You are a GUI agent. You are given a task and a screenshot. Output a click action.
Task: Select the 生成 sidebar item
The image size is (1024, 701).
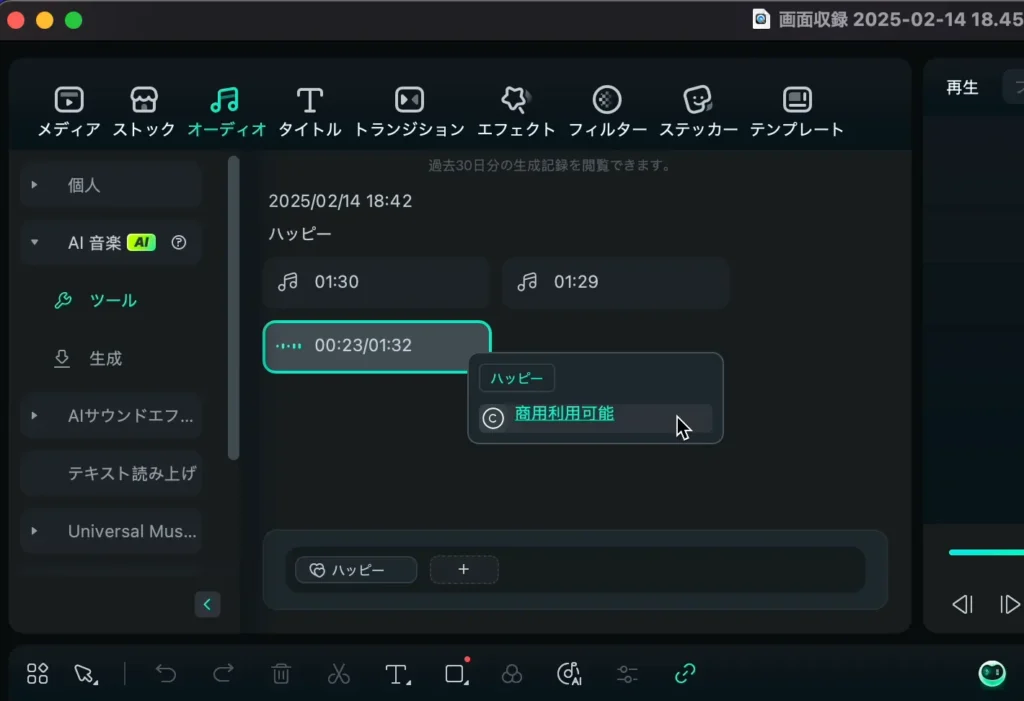(x=105, y=358)
